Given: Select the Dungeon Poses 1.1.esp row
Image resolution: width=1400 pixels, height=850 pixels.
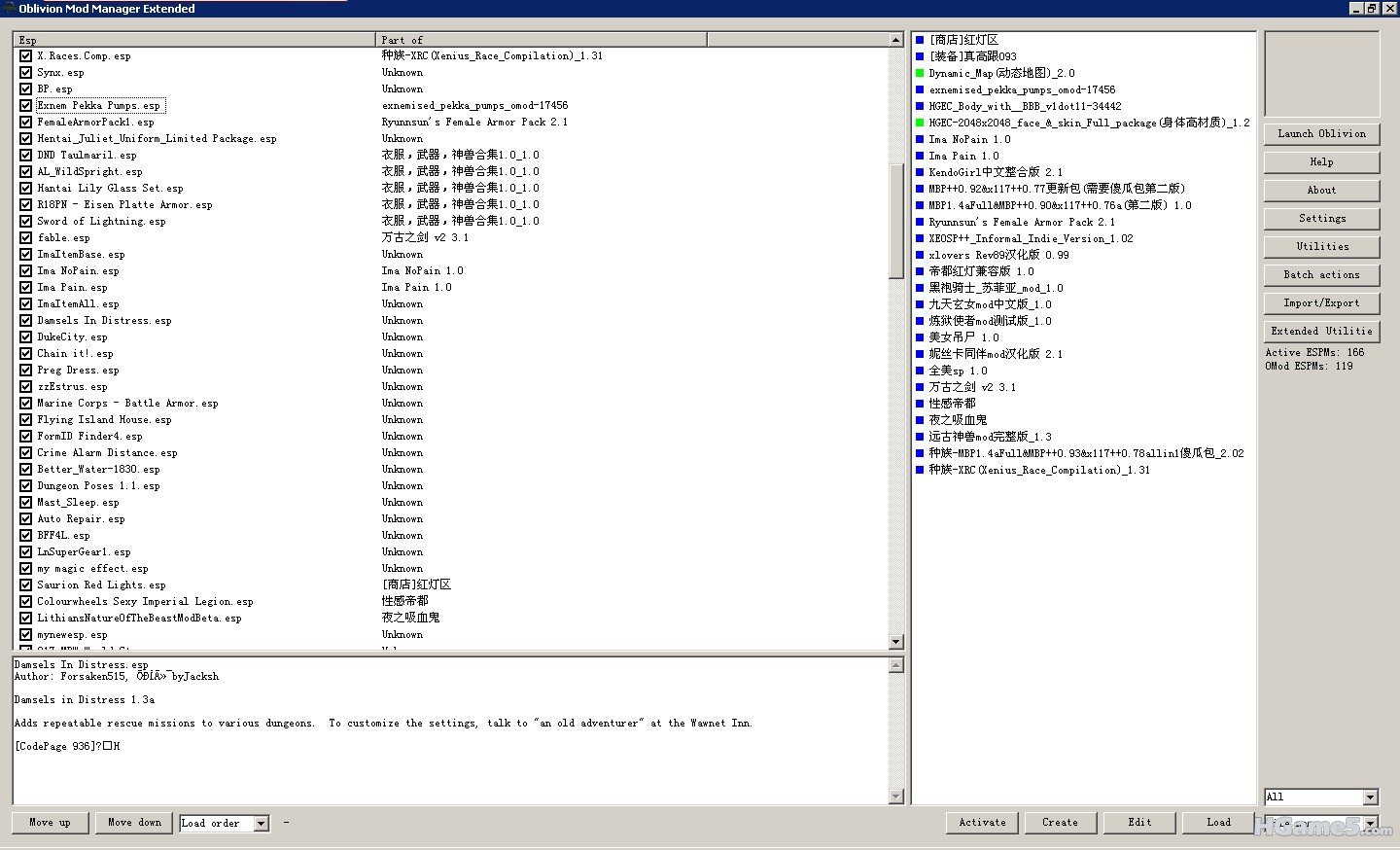Looking at the screenshot, I should (451, 486).
